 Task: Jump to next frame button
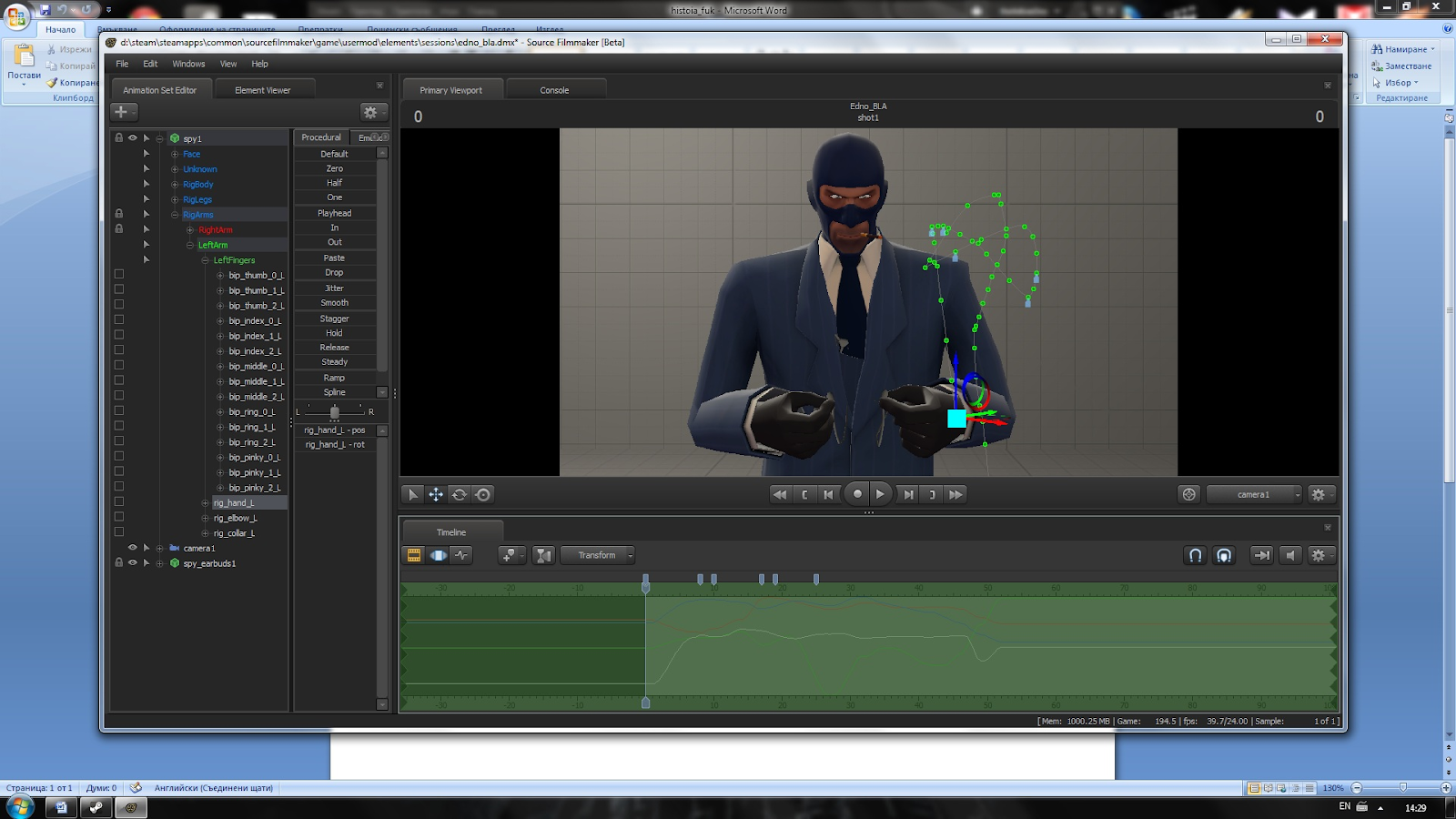point(908,494)
